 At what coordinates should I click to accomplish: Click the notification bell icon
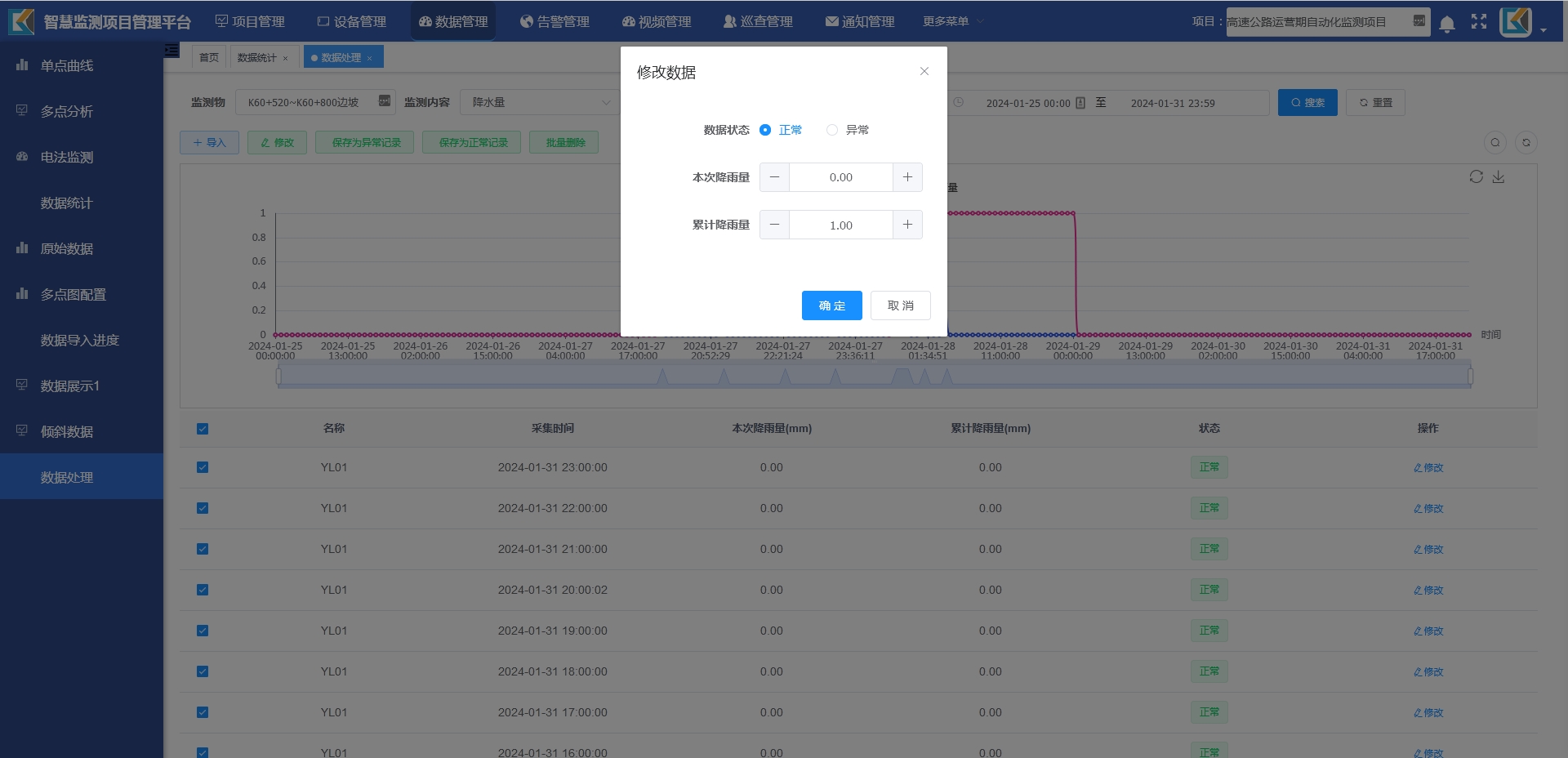pyautogui.click(x=1446, y=23)
